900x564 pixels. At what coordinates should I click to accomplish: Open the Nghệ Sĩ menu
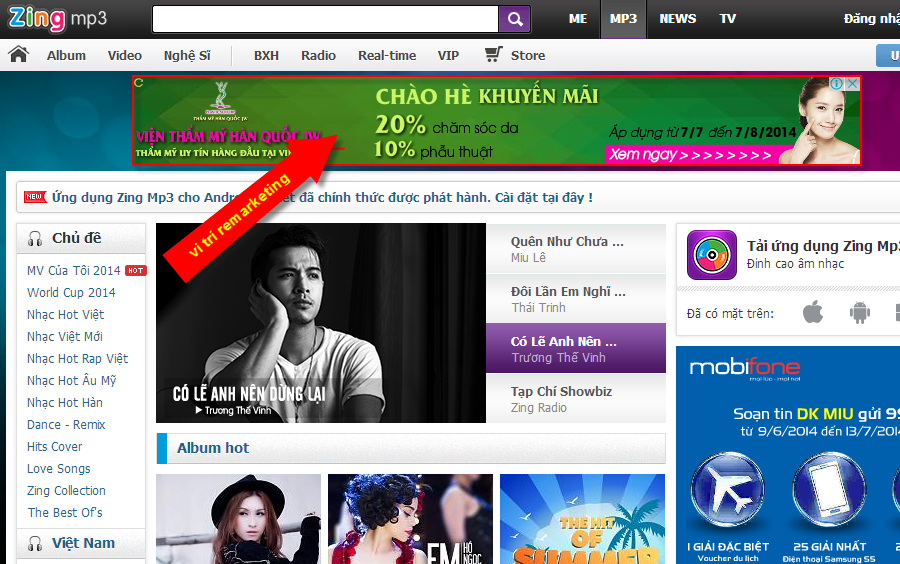187,56
